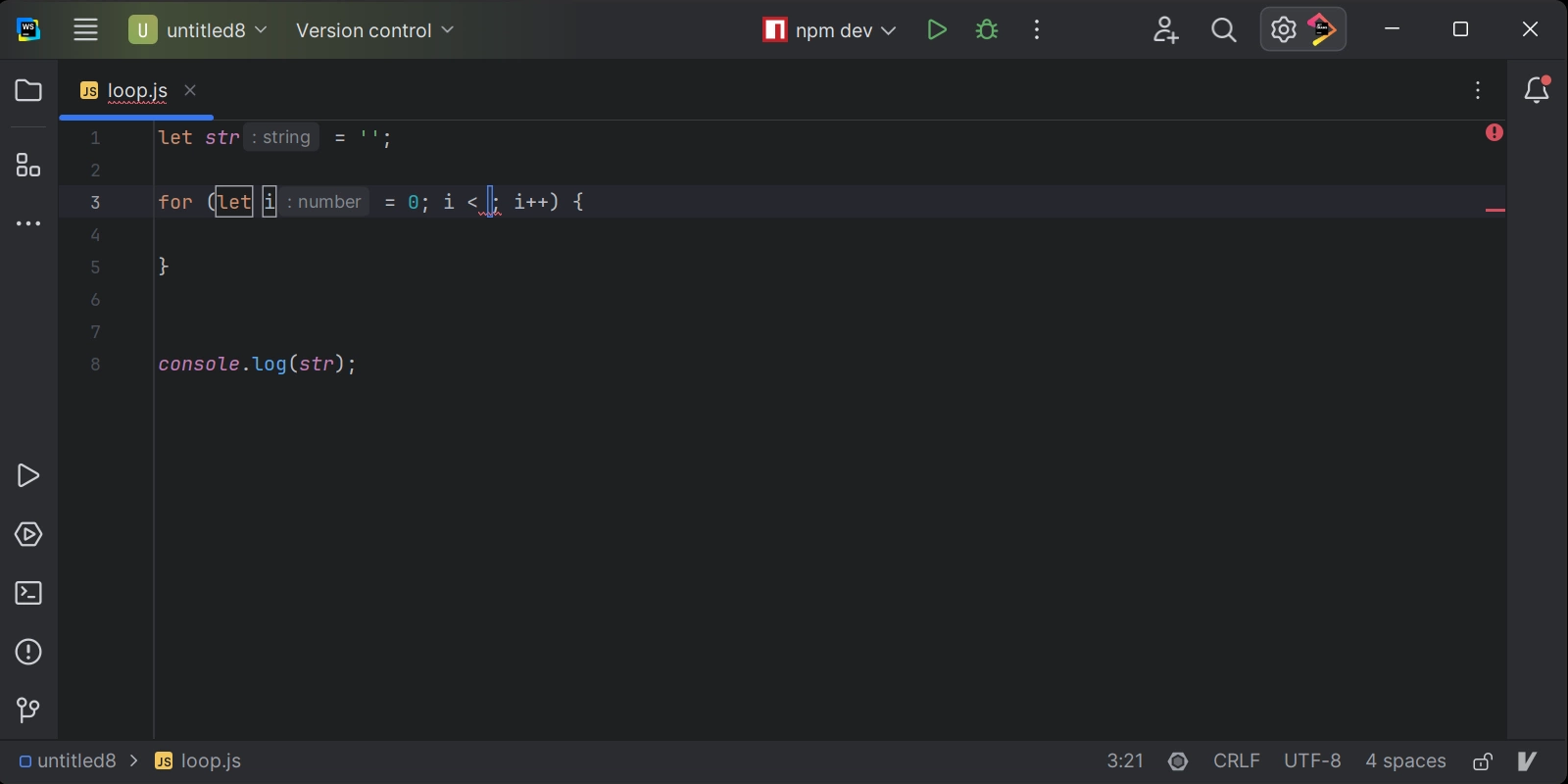Run npm dev with the green play icon
This screenshot has width=1568, height=784.
(937, 29)
